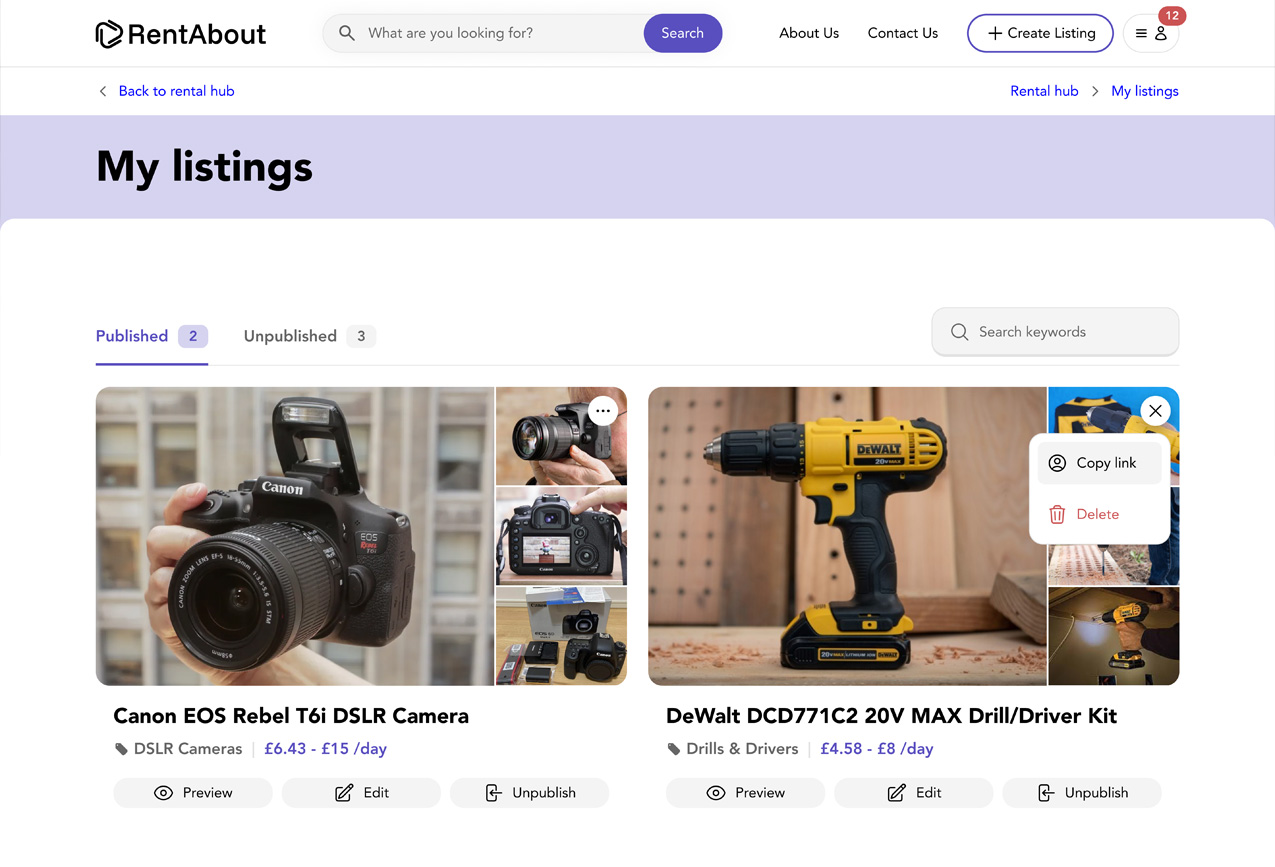This screenshot has width=1275, height=867.
Task: Open the About Us page
Action: click(x=809, y=33)
